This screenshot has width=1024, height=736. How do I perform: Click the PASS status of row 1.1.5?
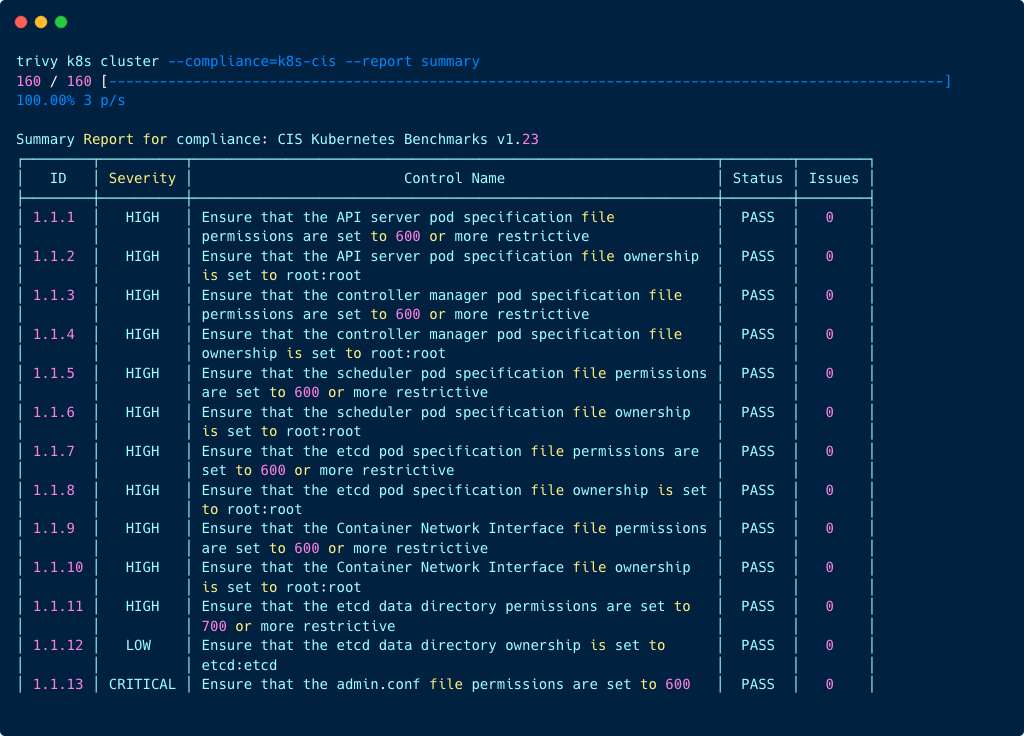click(758, 374)
